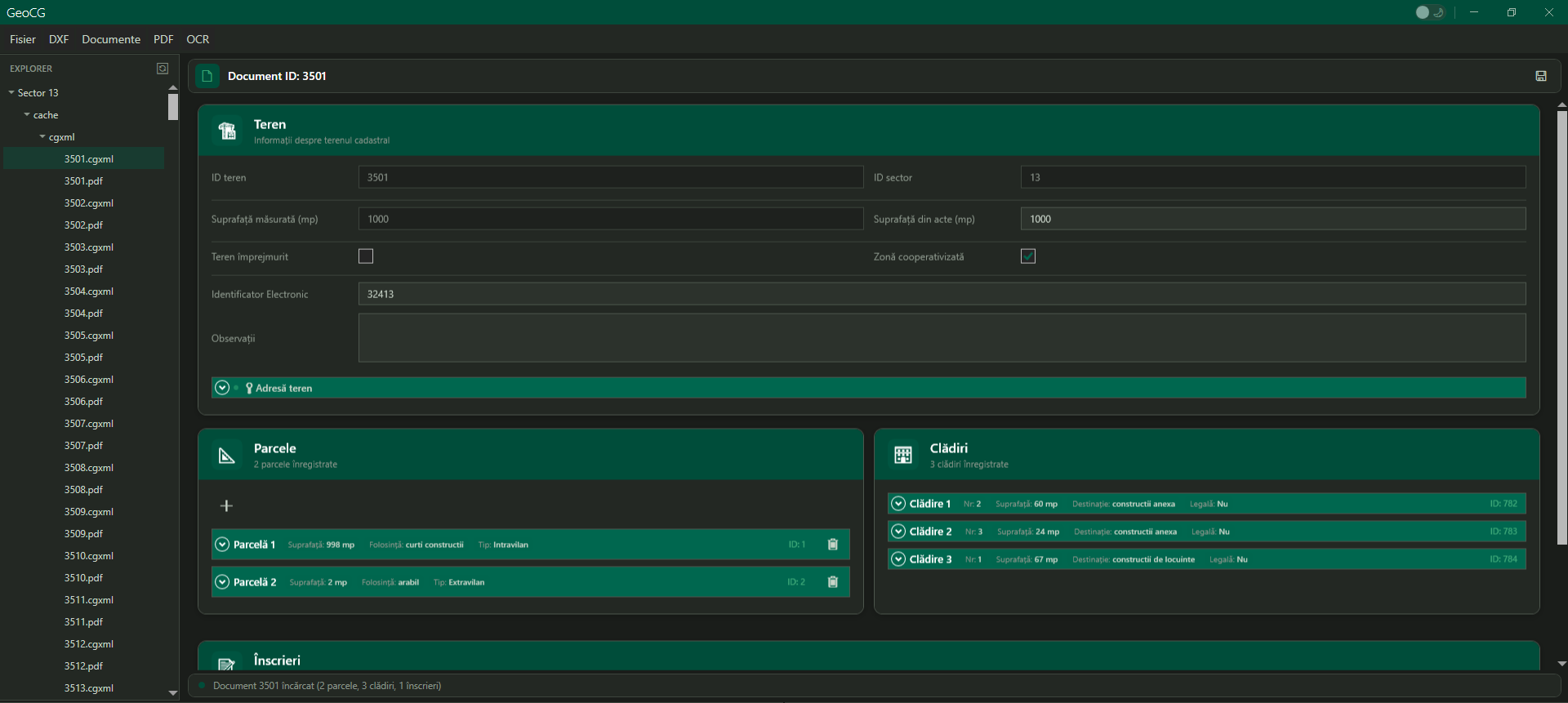Click the Observații text area
Screen dimensions: 1568x703
click(942, 338)
